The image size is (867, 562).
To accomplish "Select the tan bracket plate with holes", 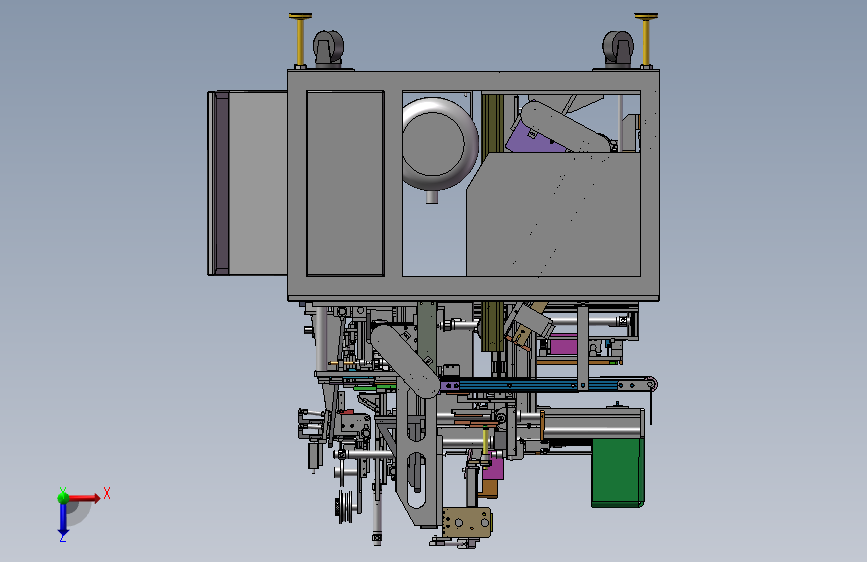I will [467, 522].
